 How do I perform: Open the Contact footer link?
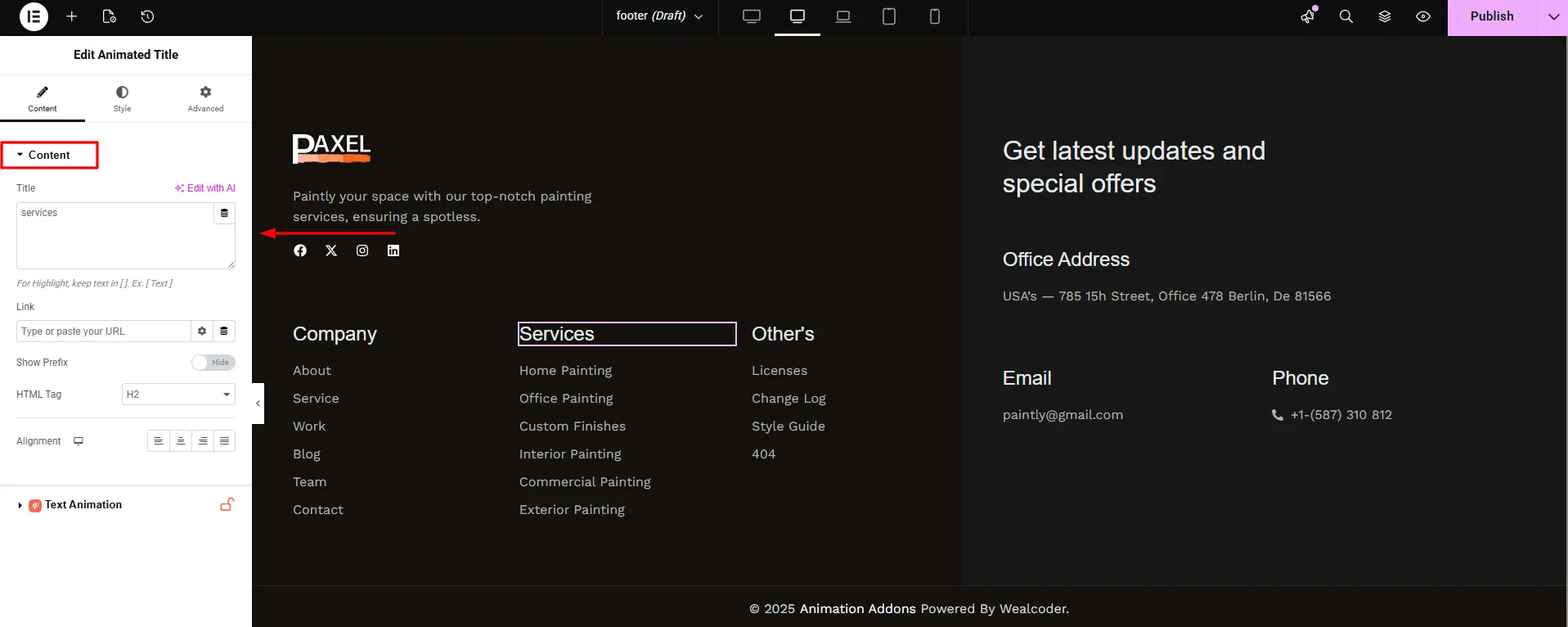[x=318, y=510]
